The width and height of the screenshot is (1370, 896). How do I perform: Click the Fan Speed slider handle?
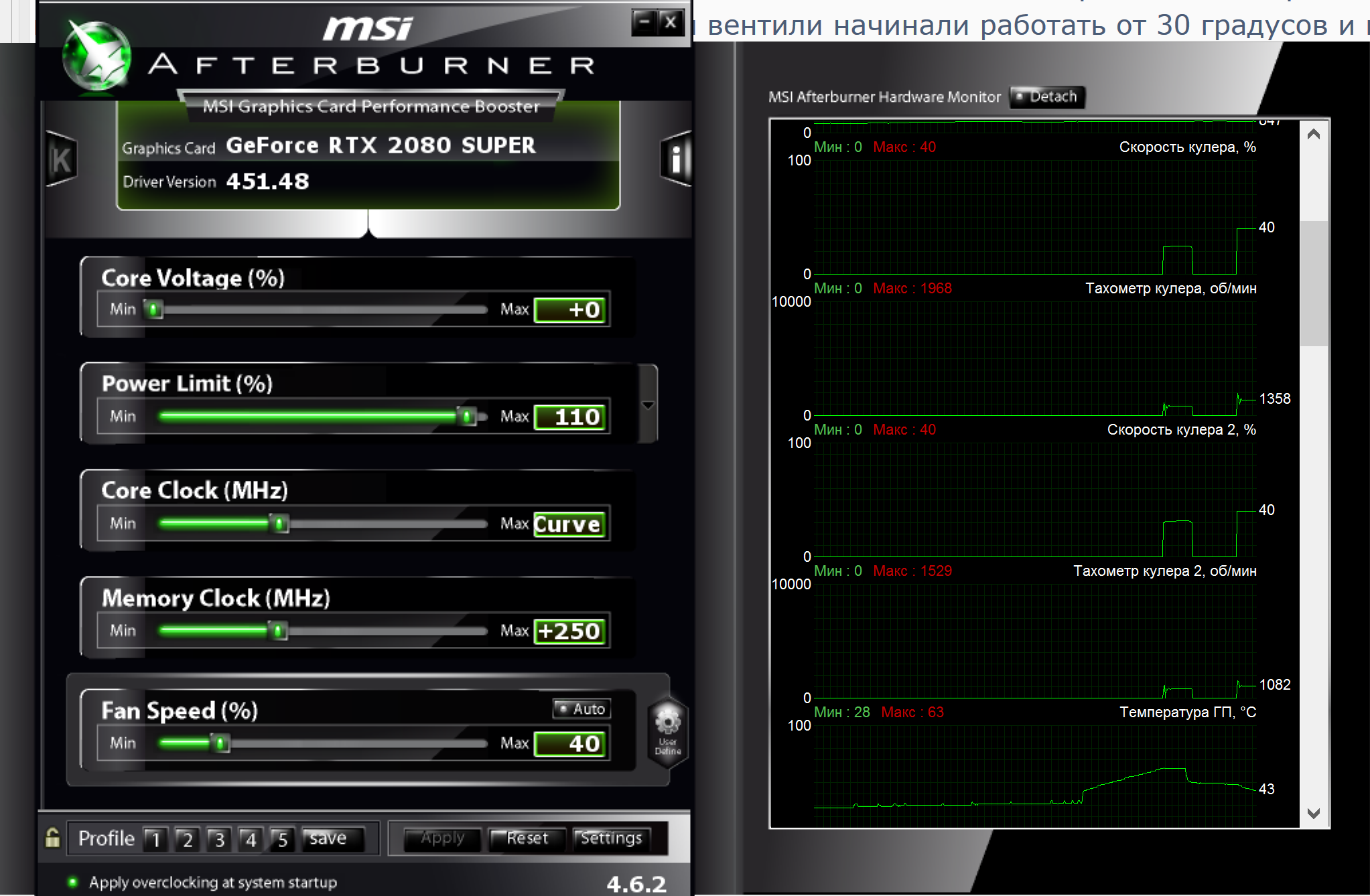pos(219,743)
